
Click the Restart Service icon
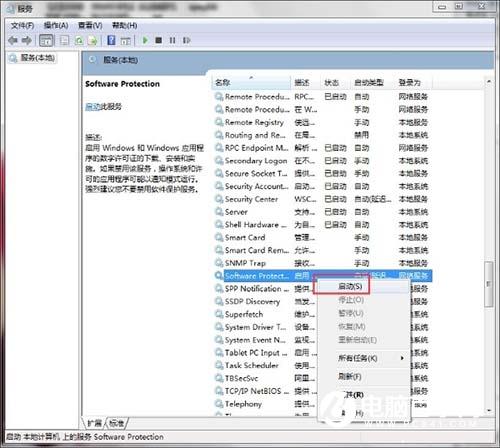pos(186,40)
